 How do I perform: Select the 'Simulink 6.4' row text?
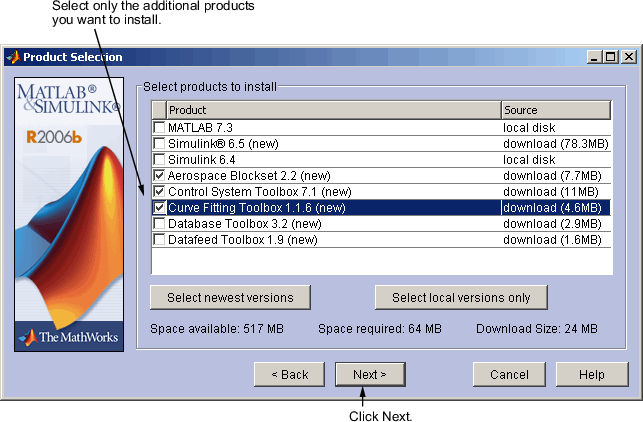(x=202, y=160)
